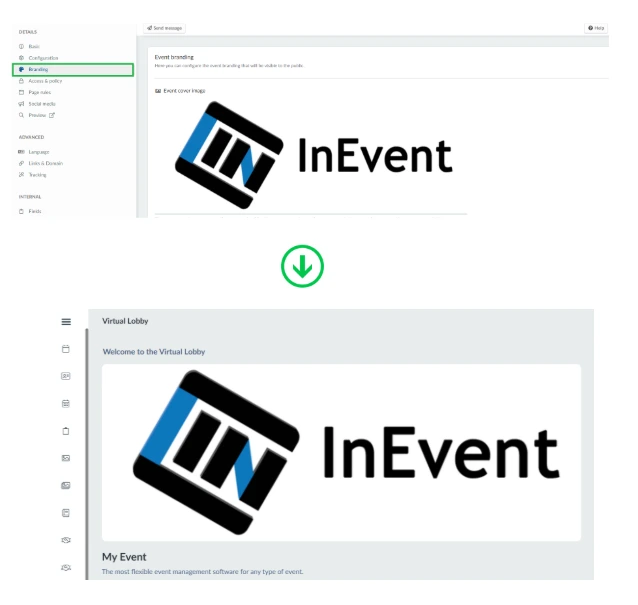638x605 pixels.
Task: Open the event Preview link
Action: (37, 115)
